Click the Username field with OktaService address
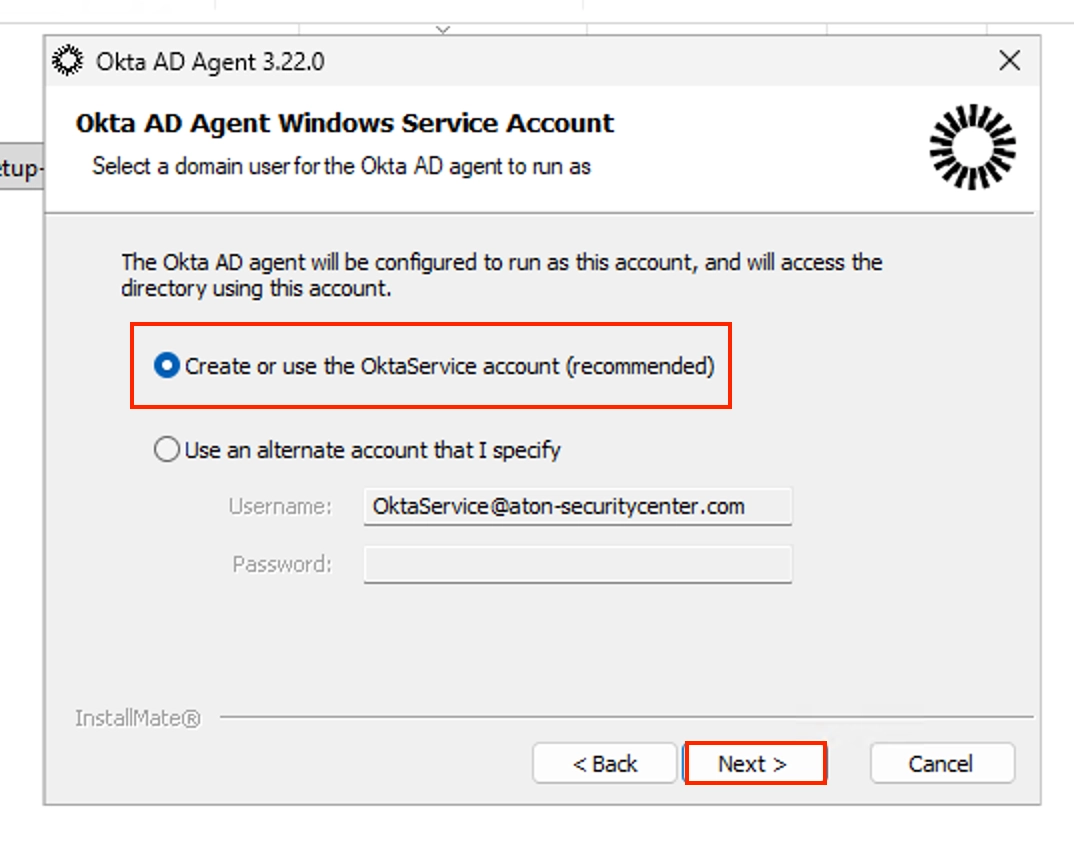Image resolution: width=1074 pixels, height=842 pixels. coord(577,506)
